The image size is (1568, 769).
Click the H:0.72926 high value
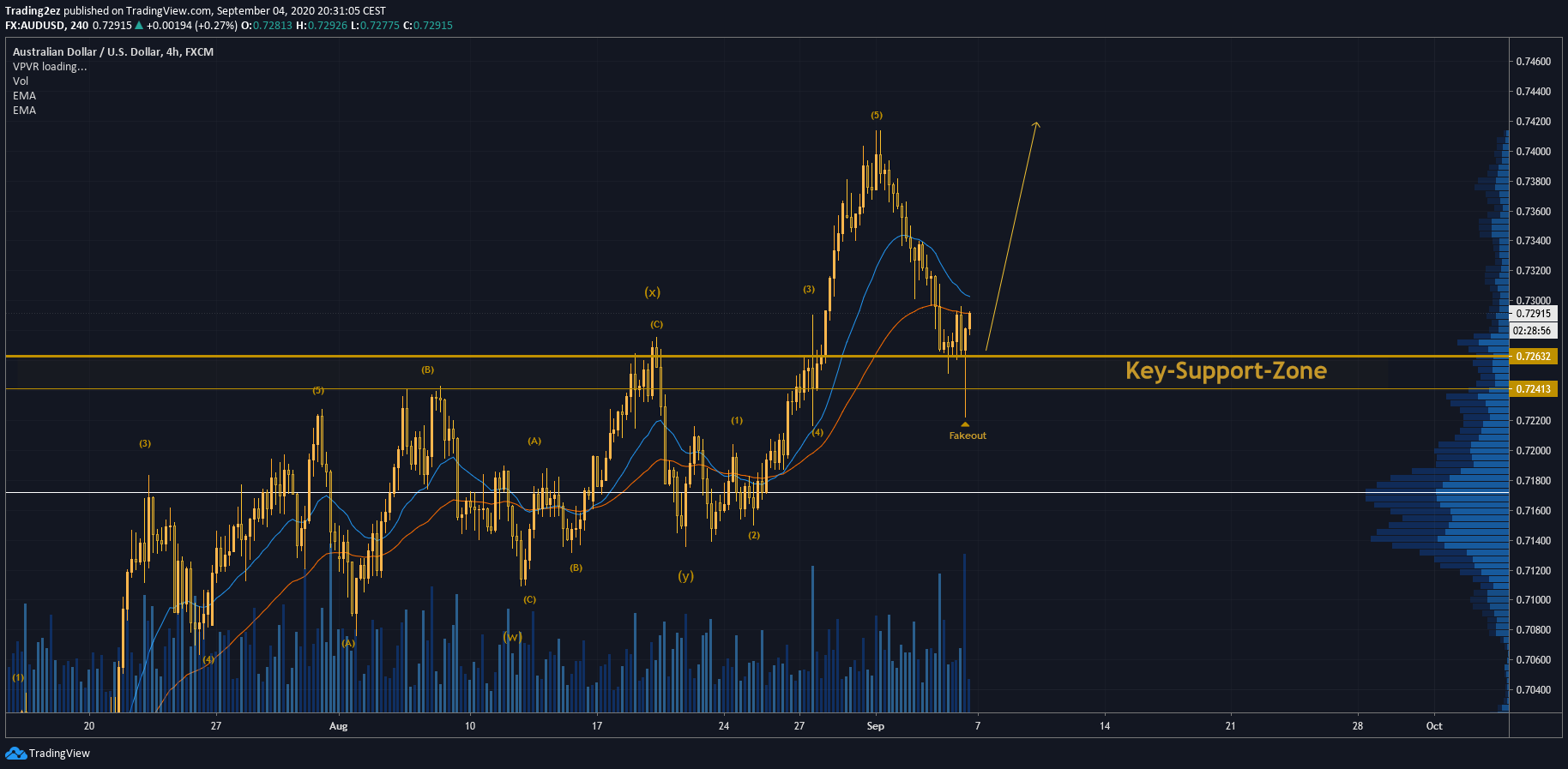click(x=322, y=26)
